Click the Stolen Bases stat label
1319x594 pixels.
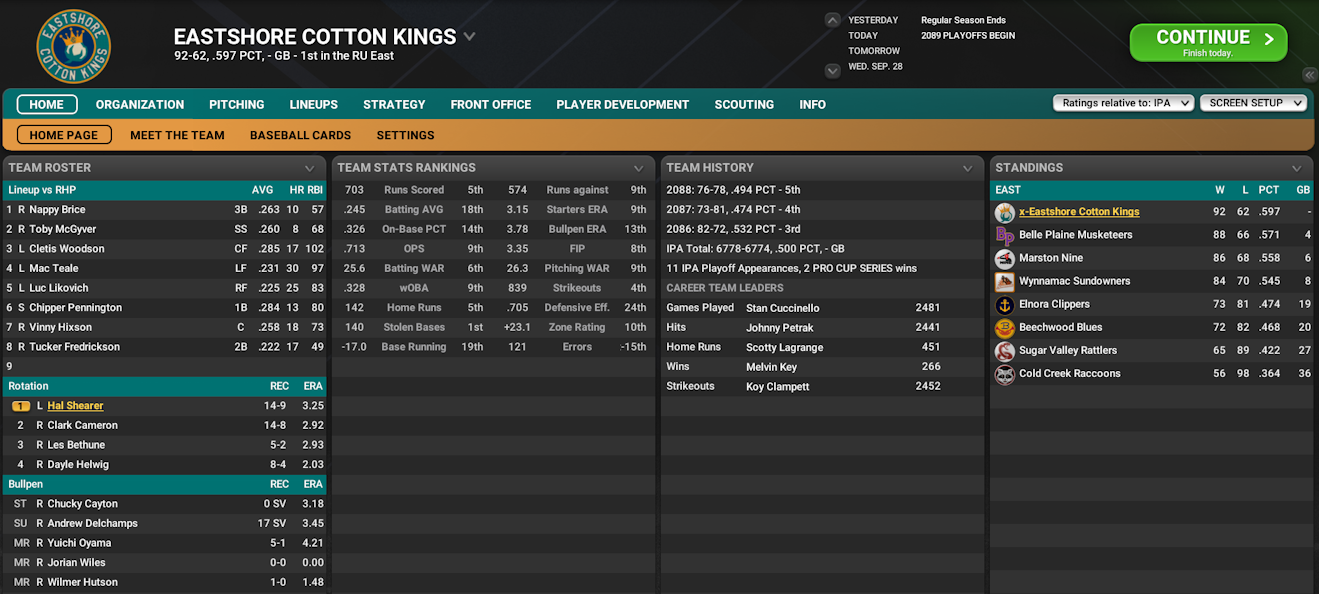[414, 327]
